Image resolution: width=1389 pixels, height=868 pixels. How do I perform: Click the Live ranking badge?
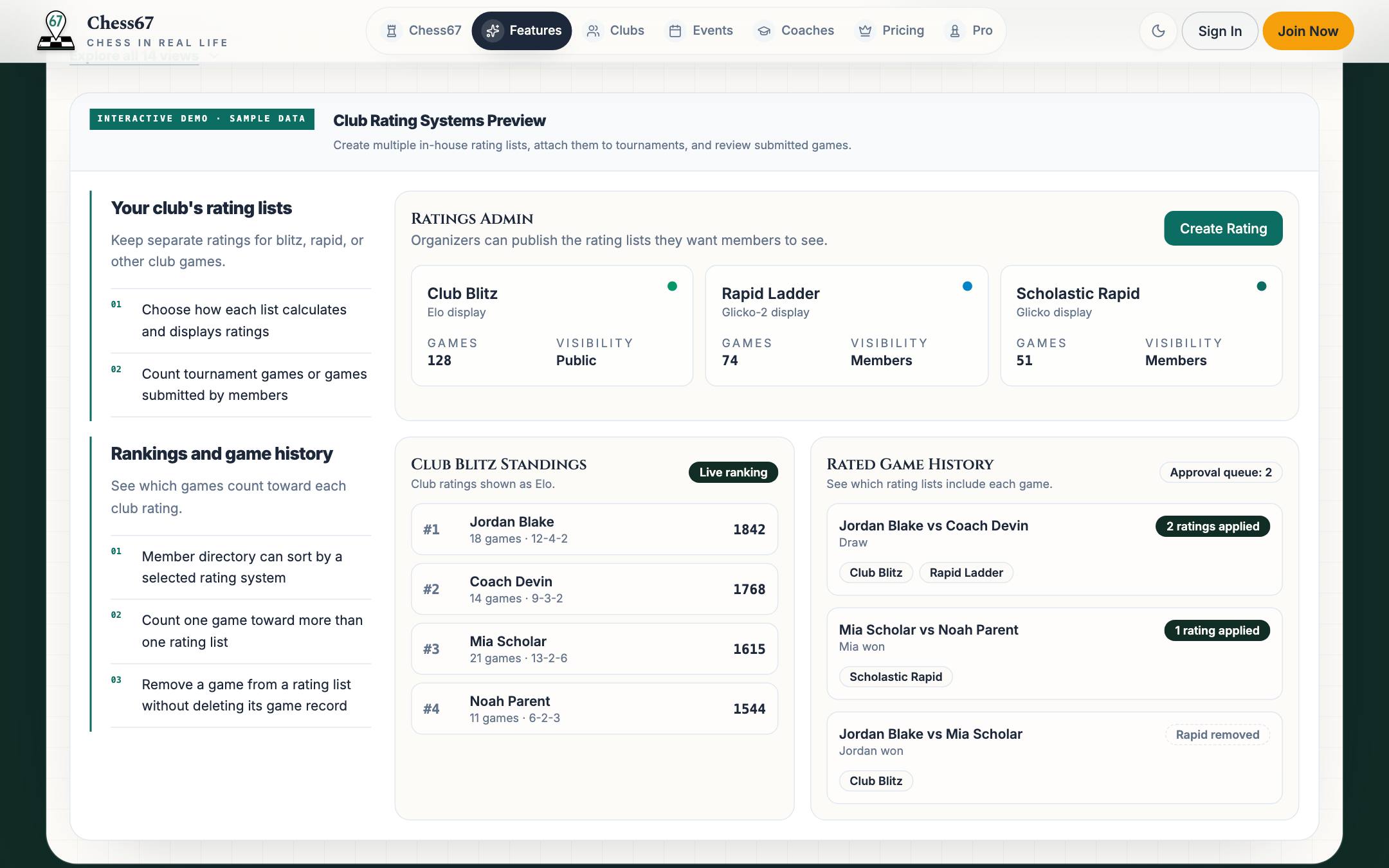(x=733, y=473)
